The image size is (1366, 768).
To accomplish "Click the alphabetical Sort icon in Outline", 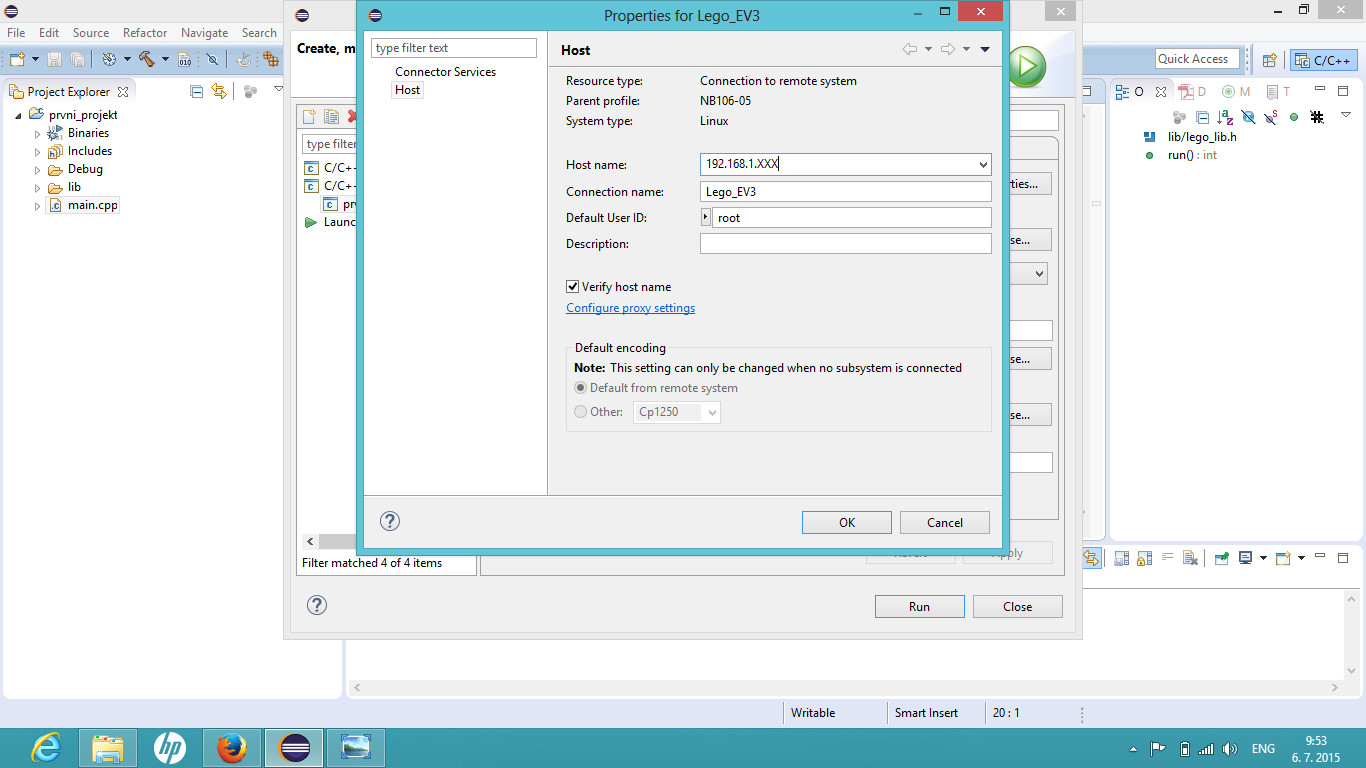I will [x=1225, y=117].
